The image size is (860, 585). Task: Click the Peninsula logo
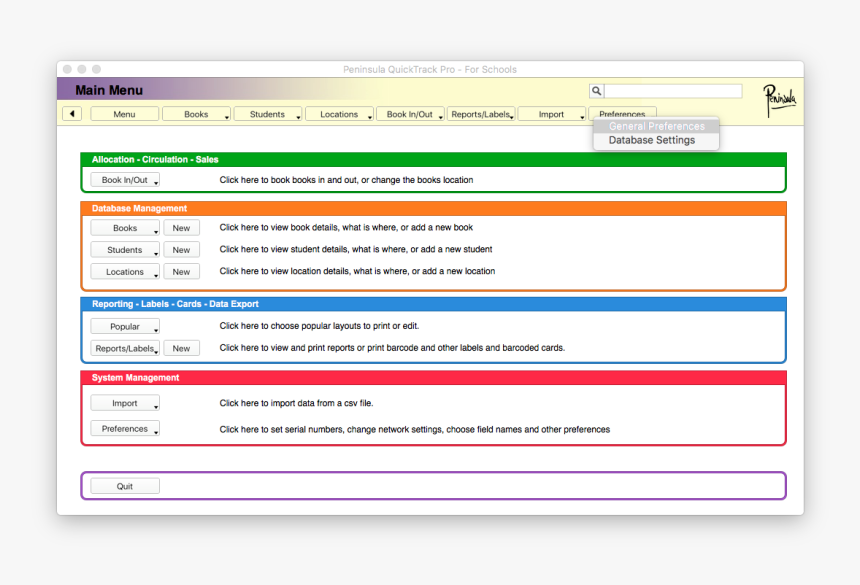(x=780, y=100)
